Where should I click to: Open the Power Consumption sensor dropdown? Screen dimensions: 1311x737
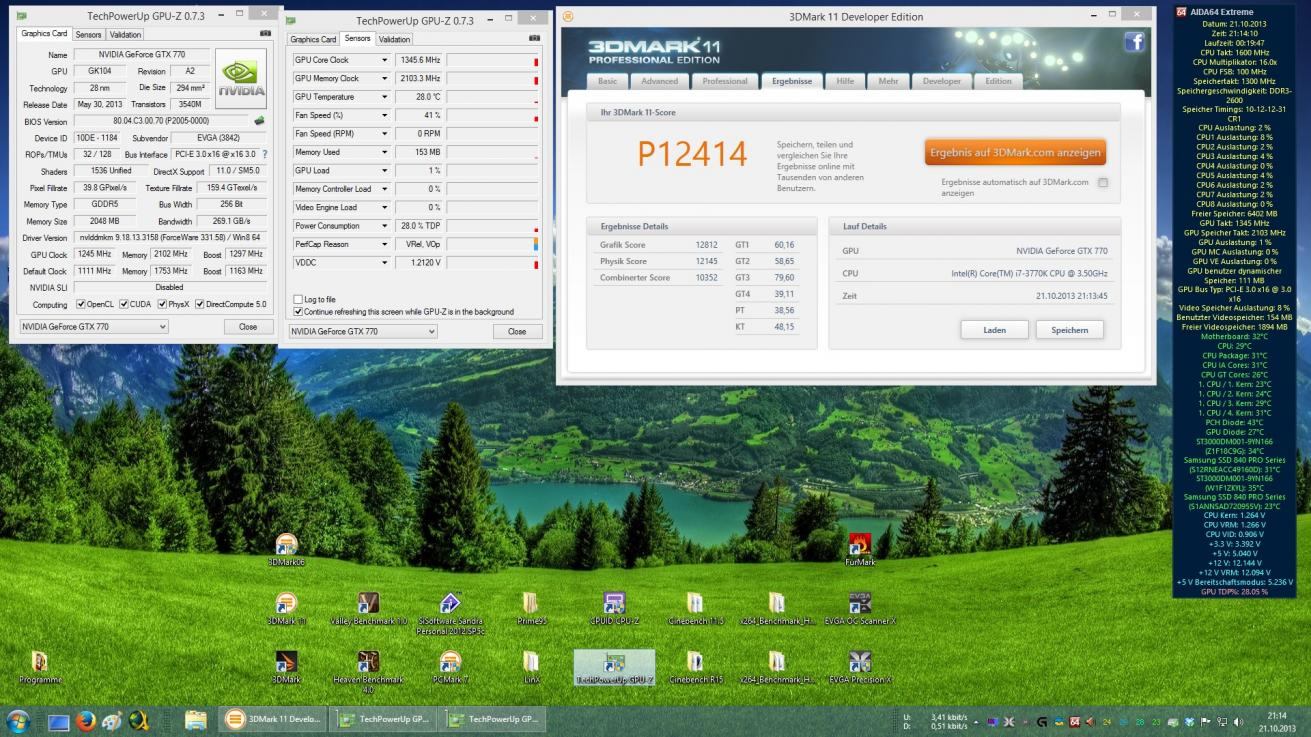click(384, 226)
